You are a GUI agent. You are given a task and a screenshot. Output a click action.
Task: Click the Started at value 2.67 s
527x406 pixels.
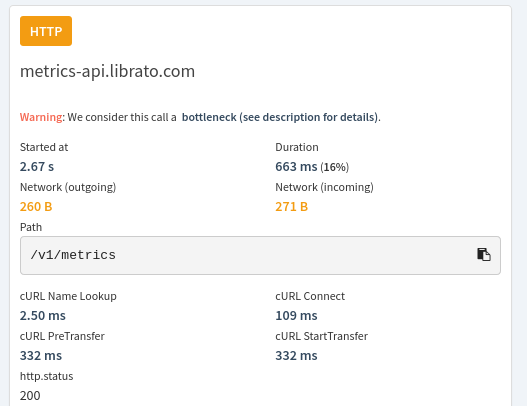37,167
